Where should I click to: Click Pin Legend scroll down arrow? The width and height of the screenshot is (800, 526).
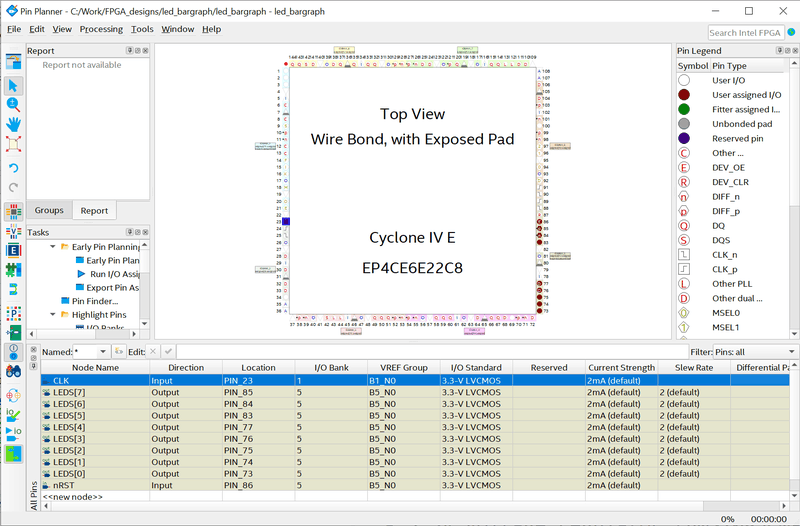794,334
